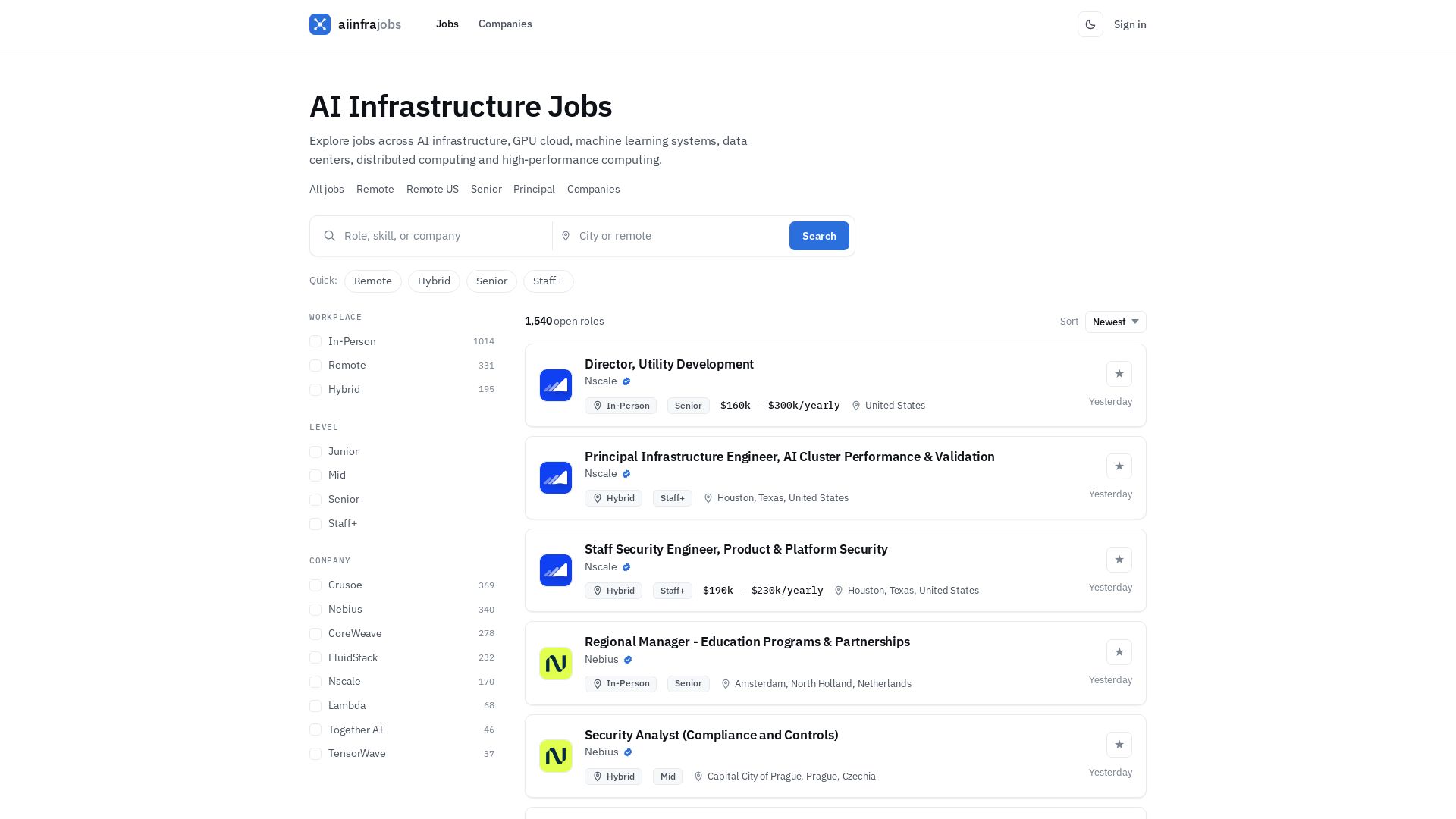This screenshot has width=1456, height=819.
Task: Click the $160k - $300k/yearly salary text
Action: [780, 406]
